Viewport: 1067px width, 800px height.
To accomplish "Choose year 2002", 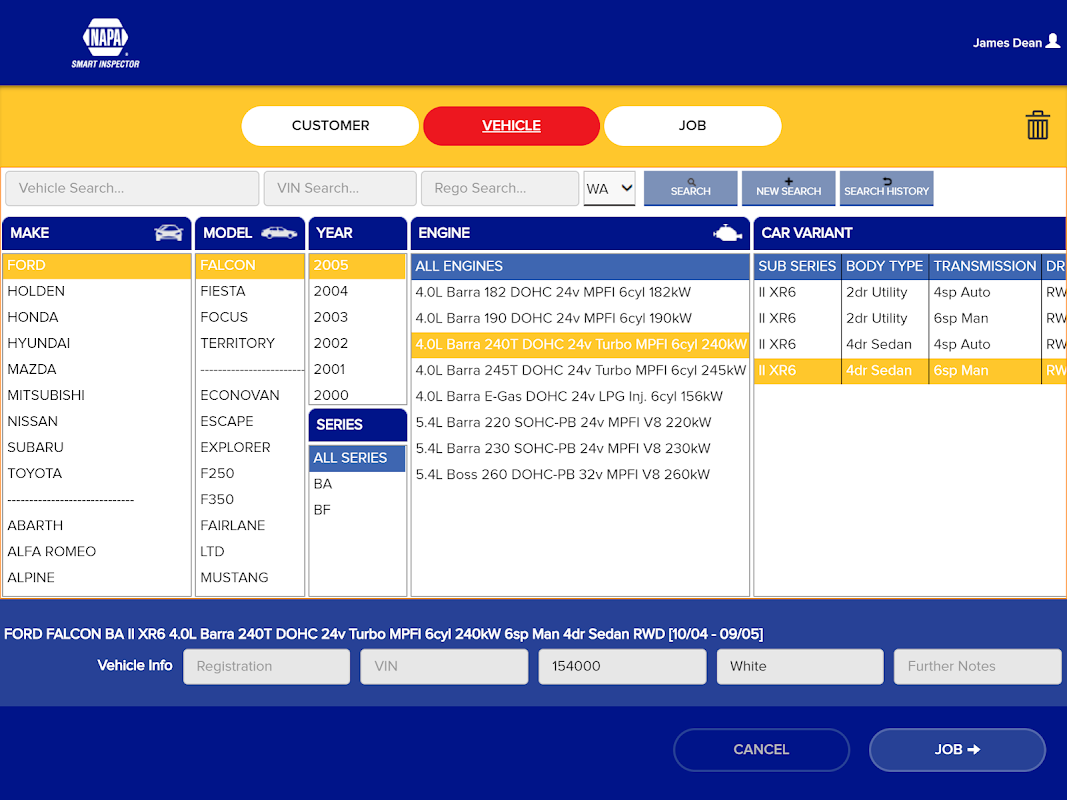I will 357,343.
